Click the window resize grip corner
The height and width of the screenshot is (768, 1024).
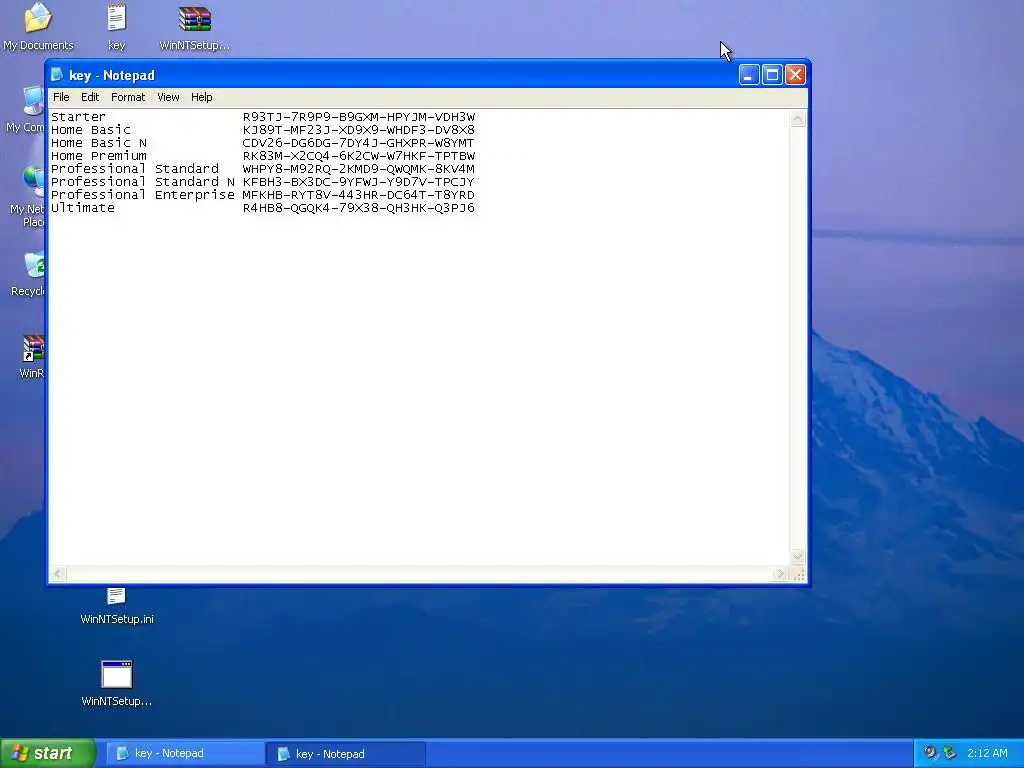tap(798, 574)
